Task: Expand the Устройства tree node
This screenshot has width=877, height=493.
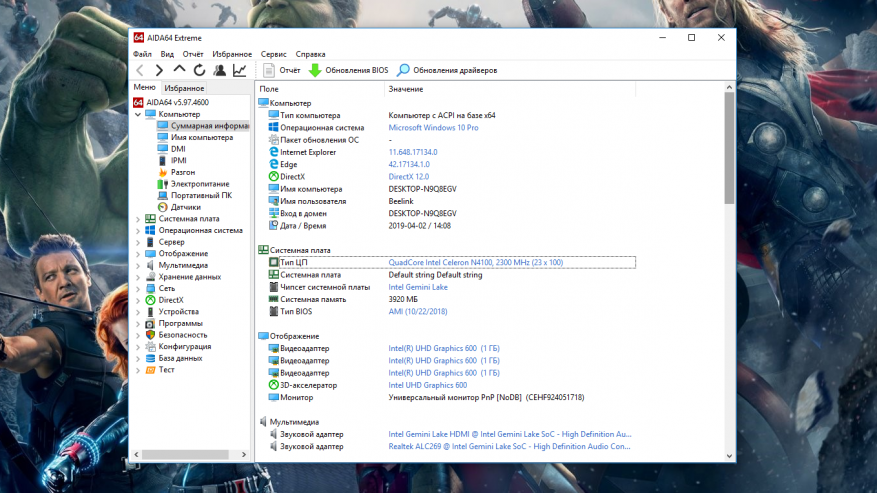Action: click(x=138, y=312)
